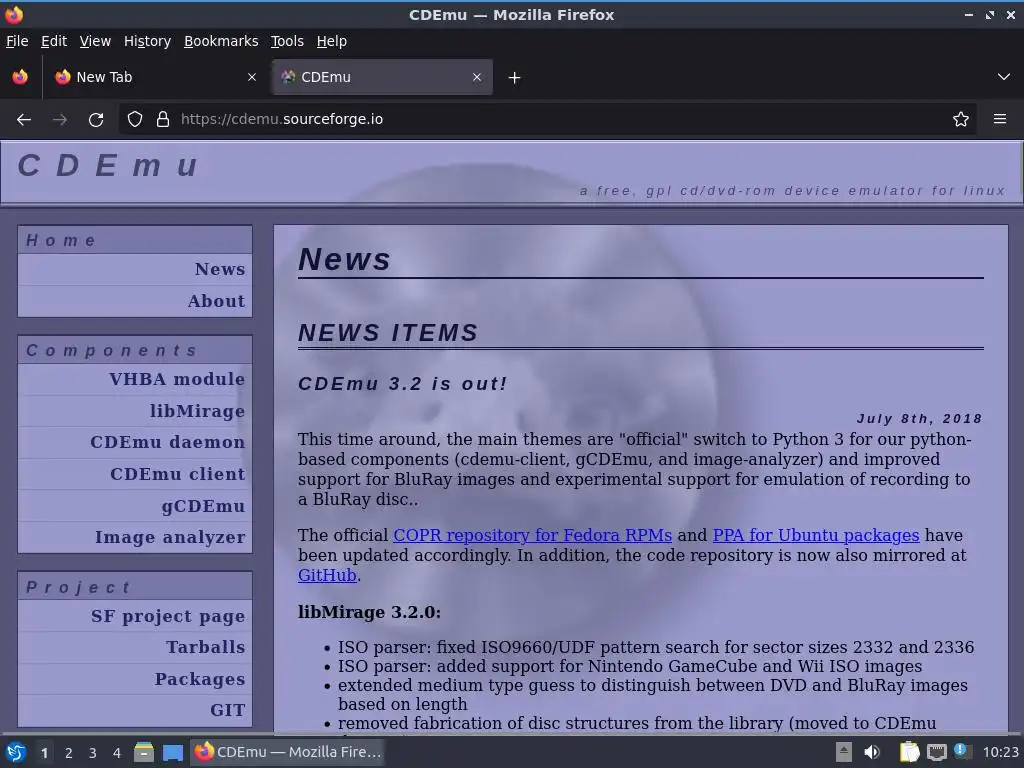Bookmark this page with the star icon

pyautogui.click(x=961, y=120)
